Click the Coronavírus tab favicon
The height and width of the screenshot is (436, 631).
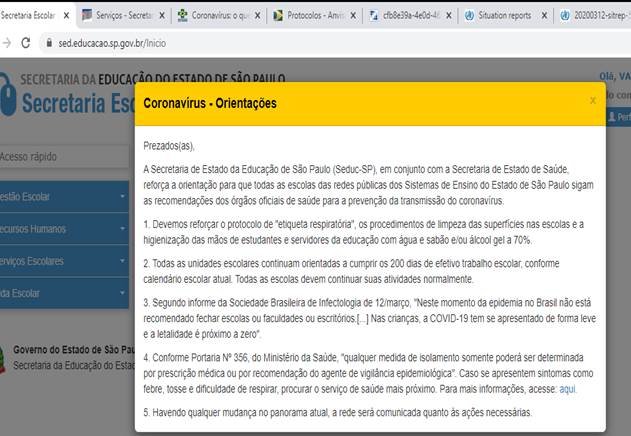click(x=183, y=15)
